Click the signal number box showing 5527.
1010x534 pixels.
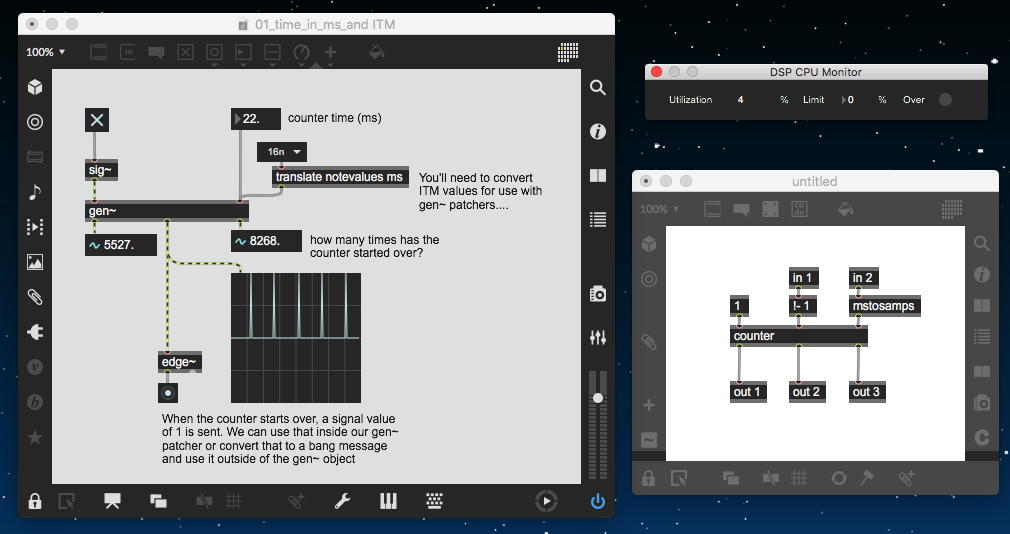pyautogui.click(x=121, y=245)
